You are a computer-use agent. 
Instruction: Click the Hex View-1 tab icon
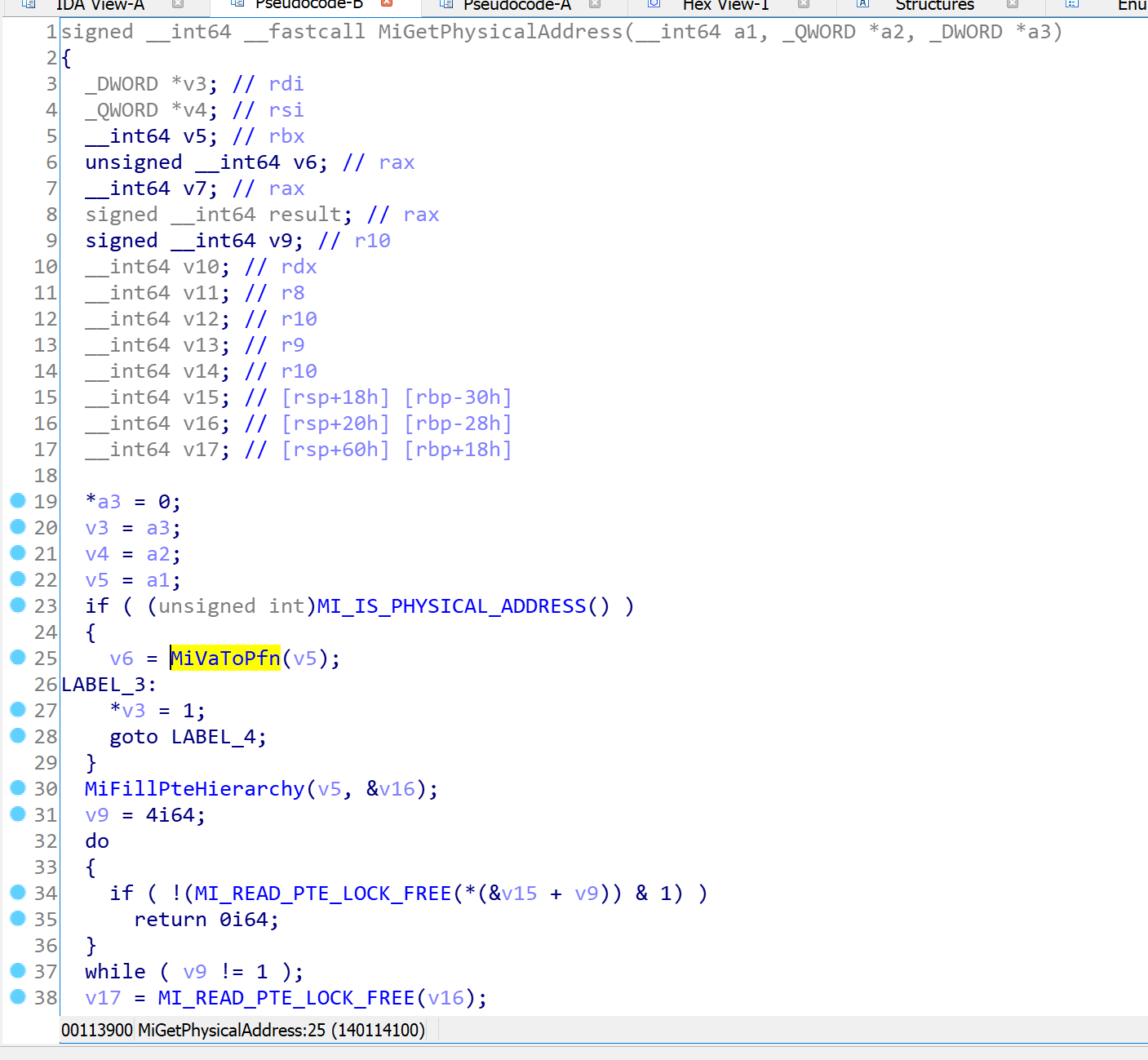654,4
